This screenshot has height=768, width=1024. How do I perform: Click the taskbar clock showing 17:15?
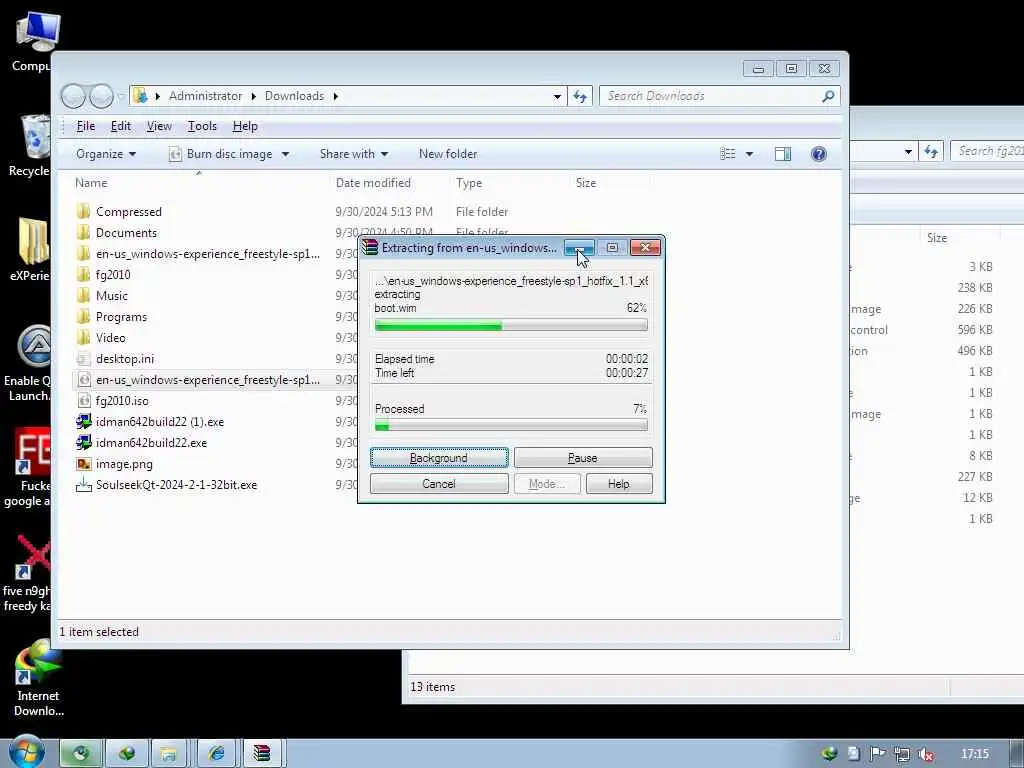tap(975, 754)
